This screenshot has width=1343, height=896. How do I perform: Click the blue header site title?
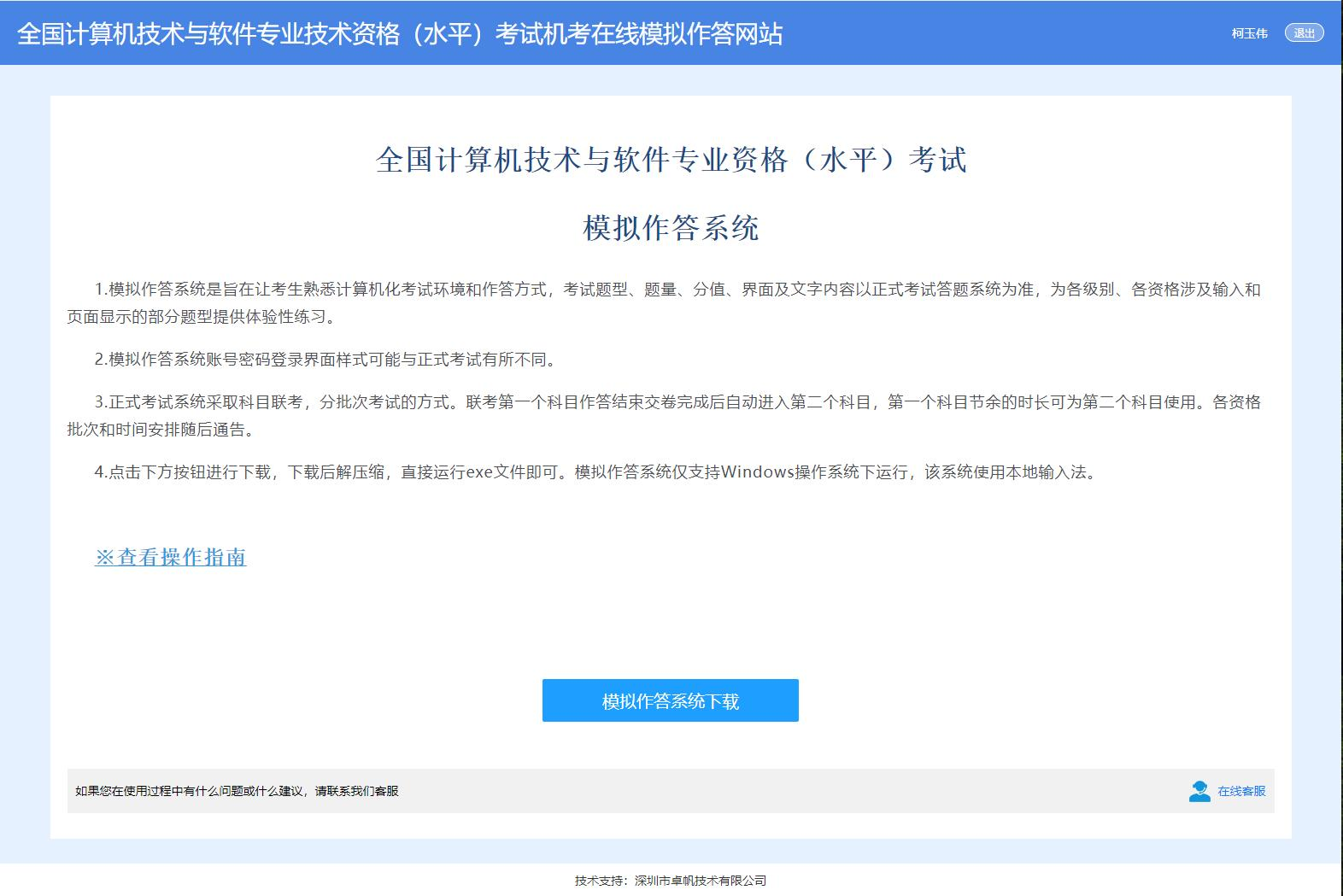pos(400,34)
